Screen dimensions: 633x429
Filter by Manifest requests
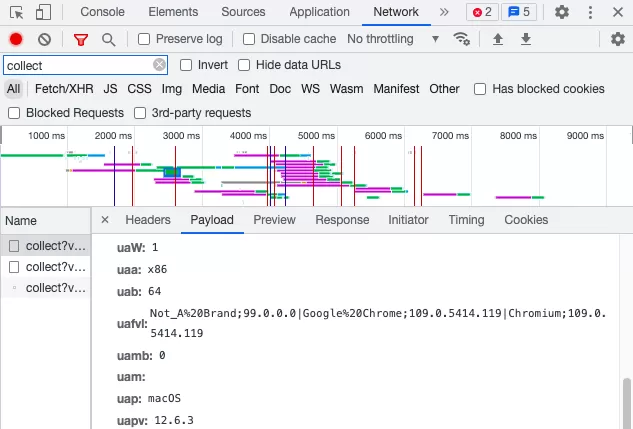tap(396, 89)
